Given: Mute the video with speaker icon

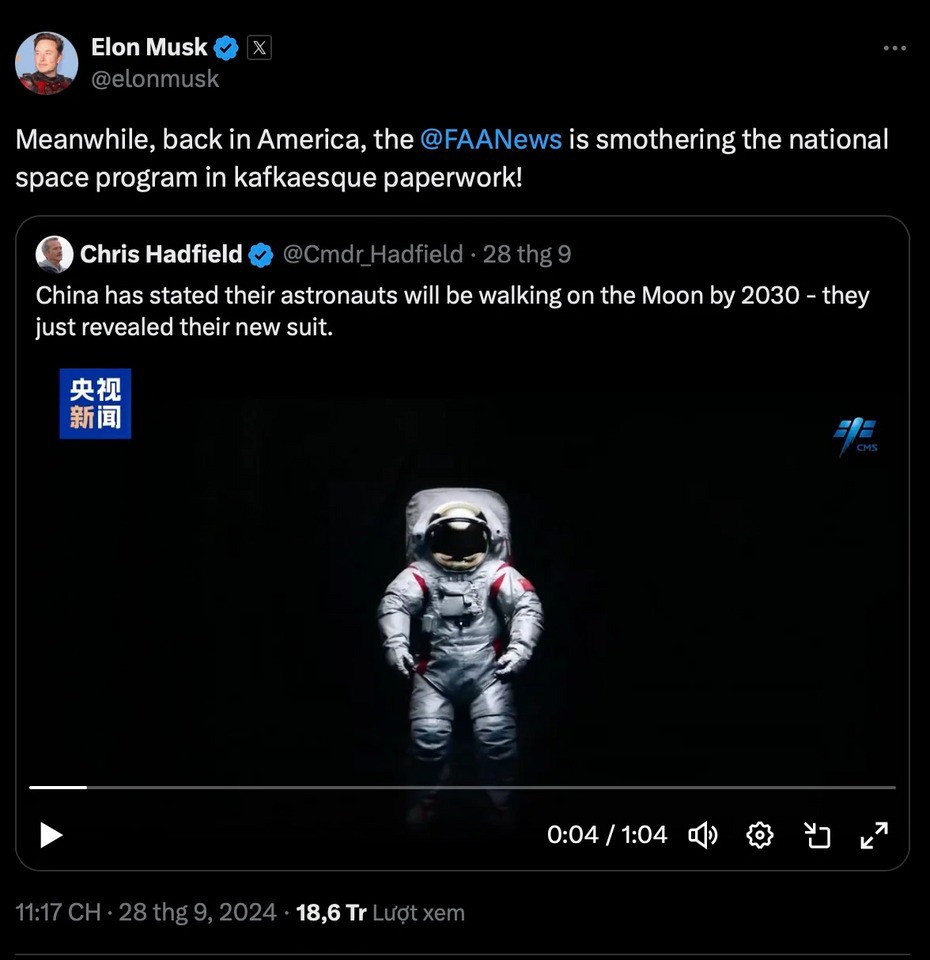Looking at the screenshot, I should [x=703, y=835].
